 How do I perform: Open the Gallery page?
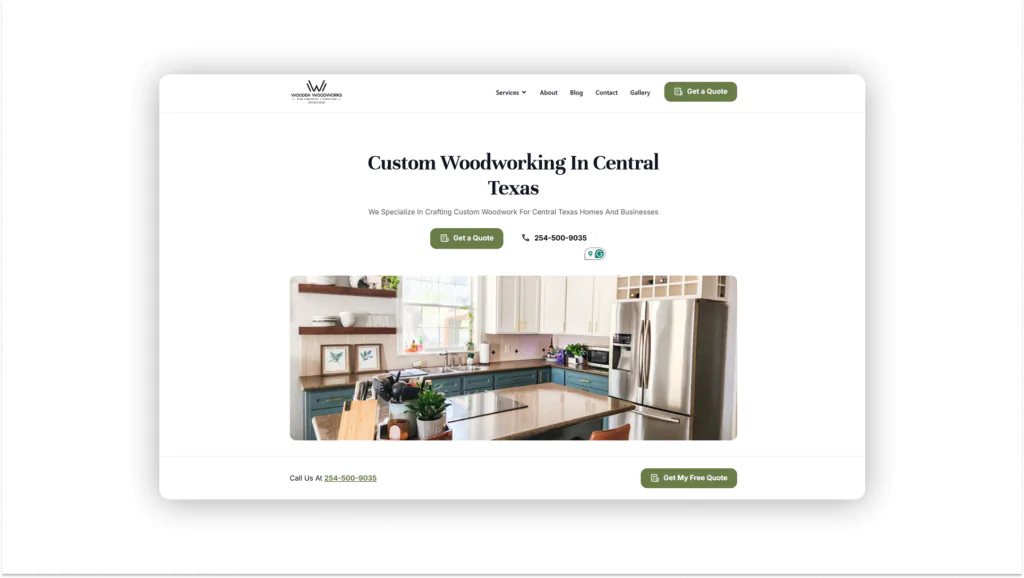click(640, 93)
